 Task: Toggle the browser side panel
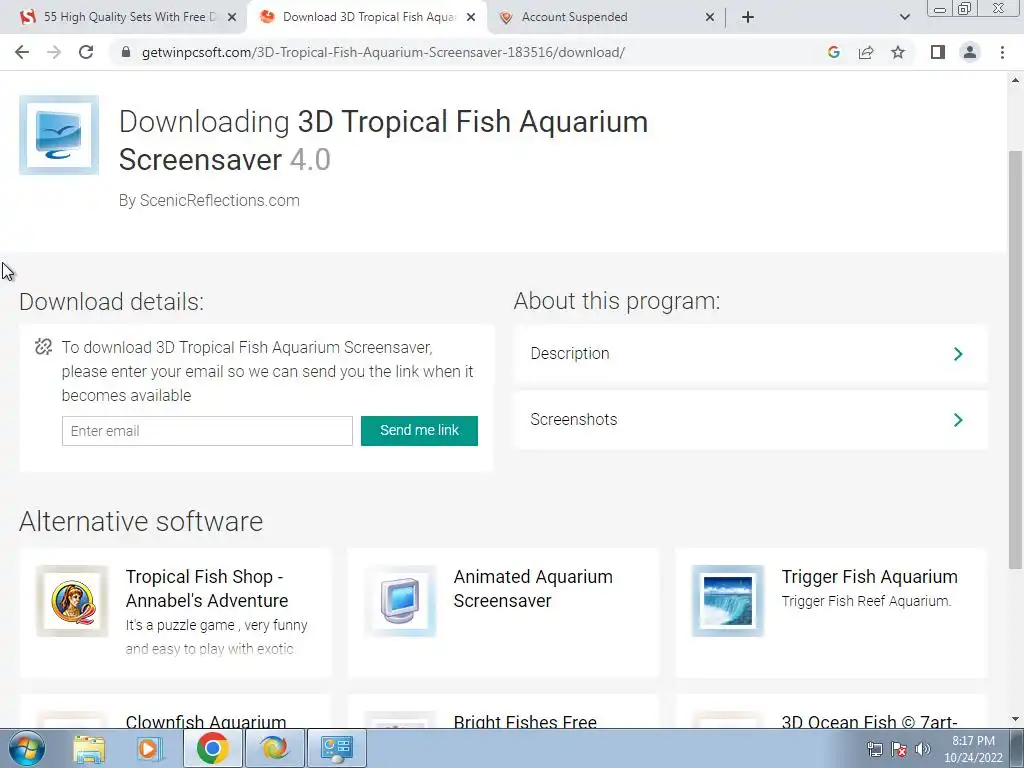[x=938, y=52]
